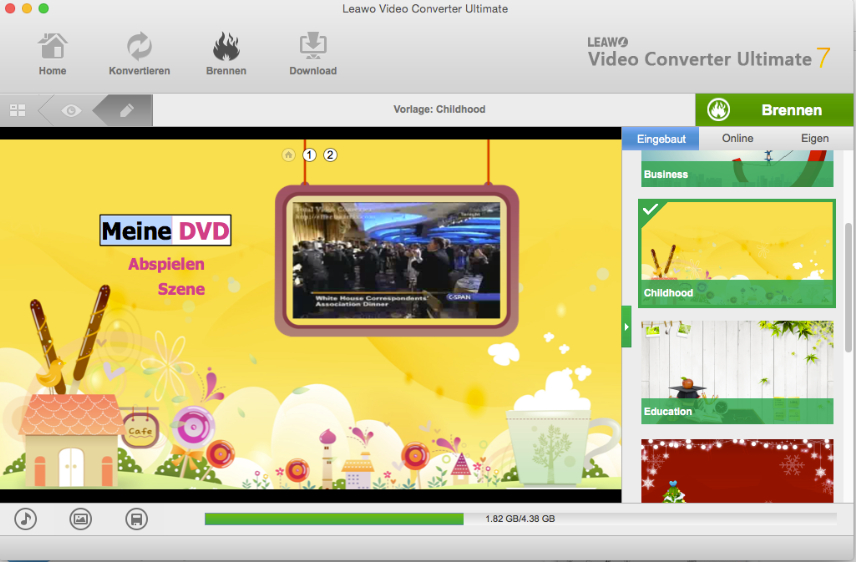856x562 pixels.
Task: Select the Meine DVD title text
Action: point(165,230)
